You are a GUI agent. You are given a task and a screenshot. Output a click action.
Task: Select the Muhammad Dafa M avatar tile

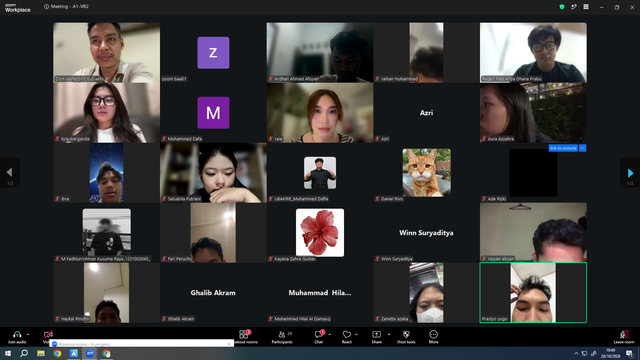coord(213,113)
